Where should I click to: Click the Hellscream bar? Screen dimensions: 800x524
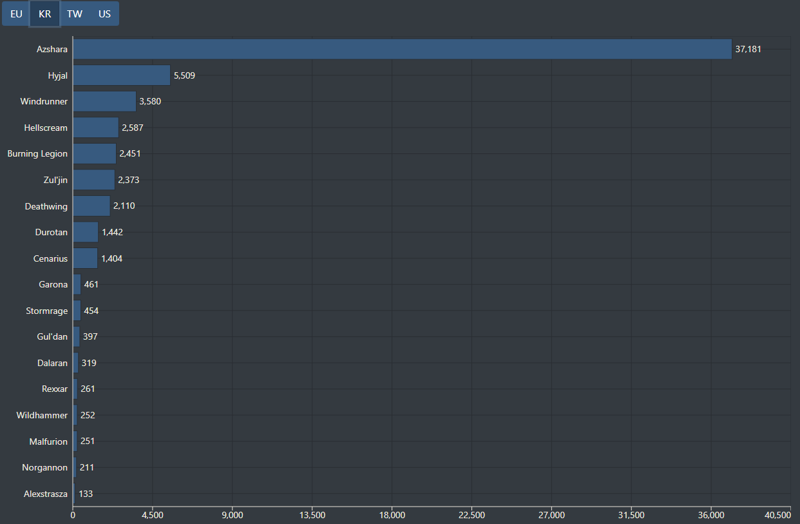pyautogui.click(x=95, y=127)
